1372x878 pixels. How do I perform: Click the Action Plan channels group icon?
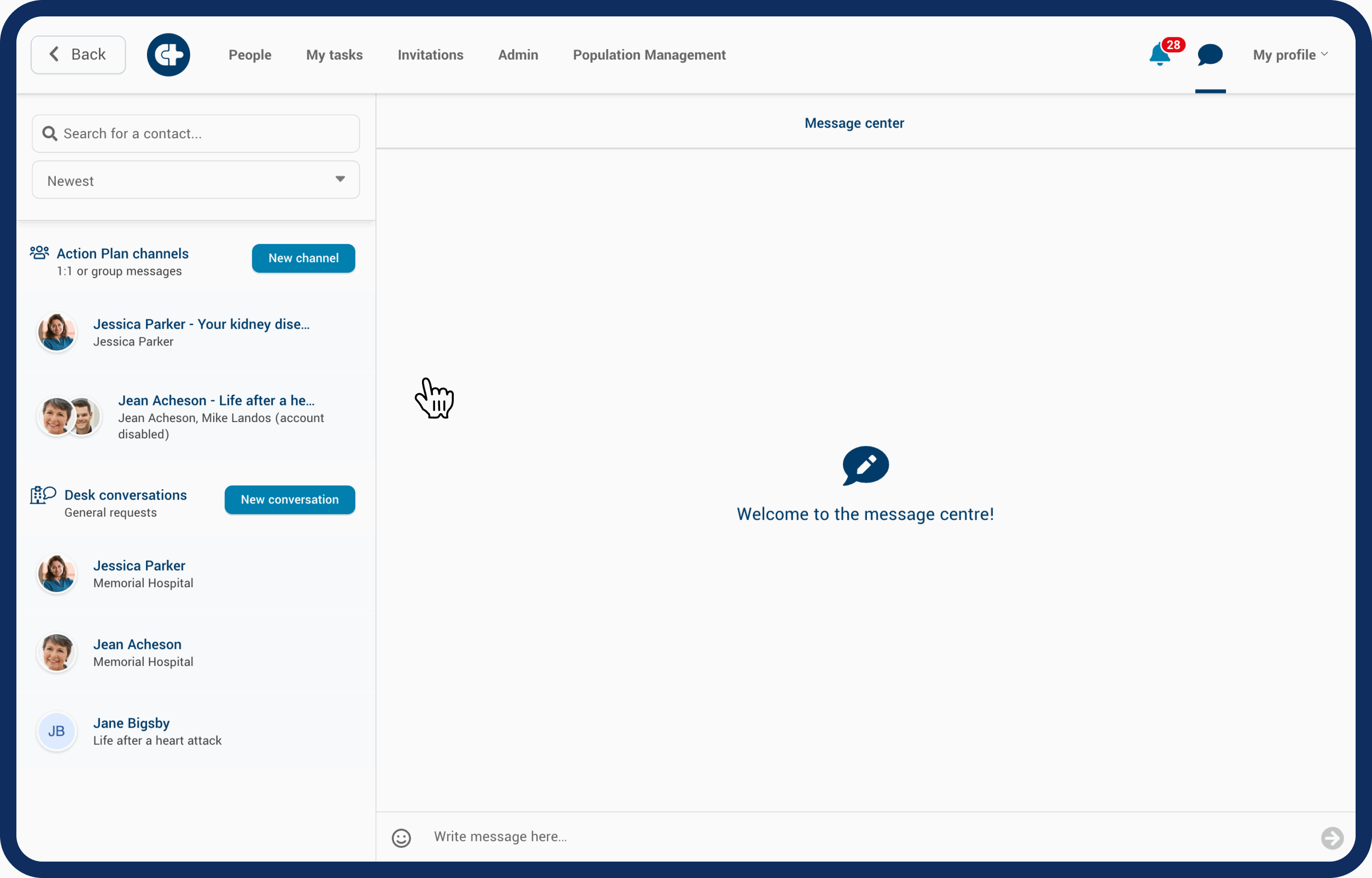coord(39,253)
